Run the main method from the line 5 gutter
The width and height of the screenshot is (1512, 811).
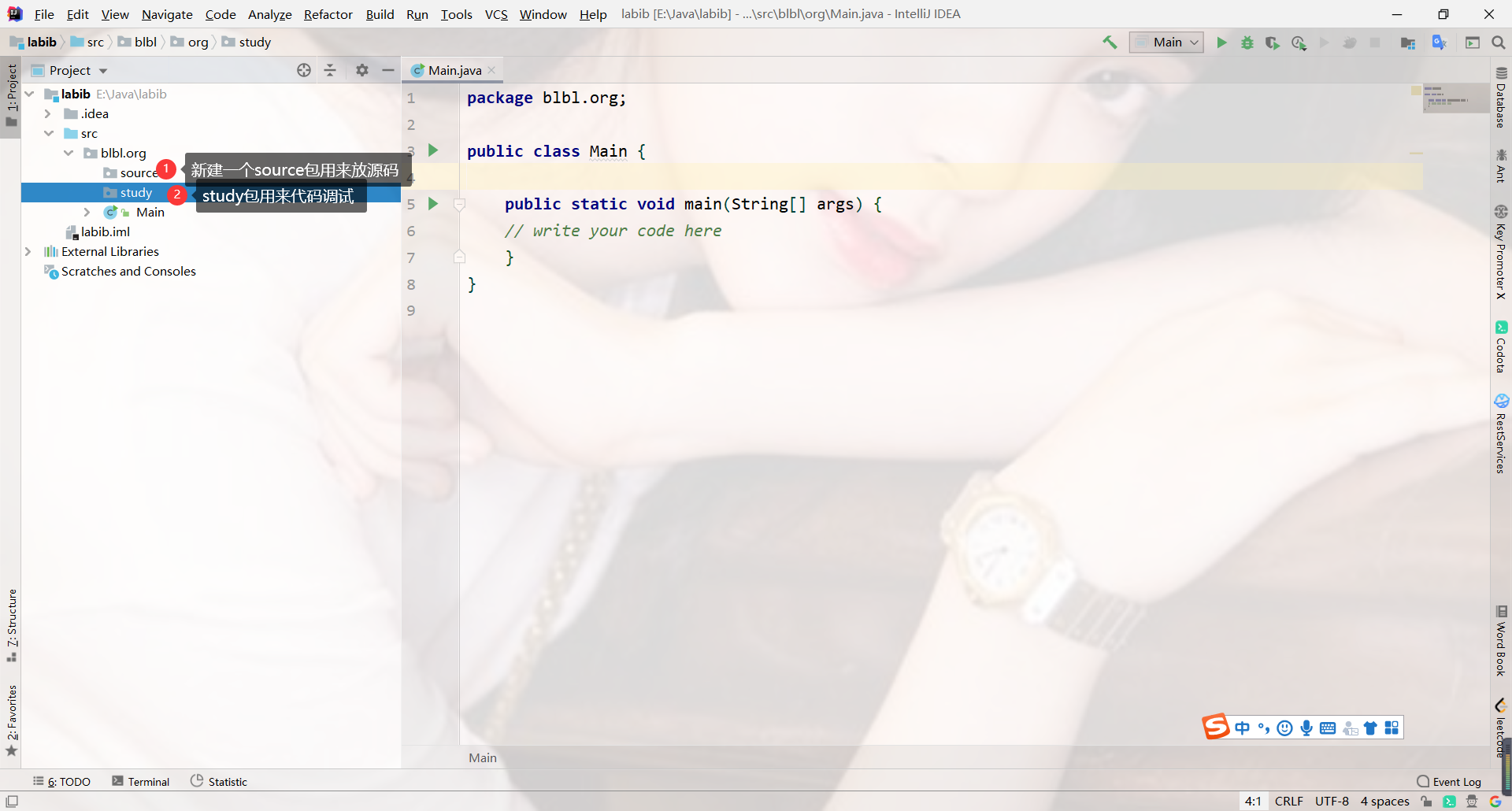(x=433, y=204)
